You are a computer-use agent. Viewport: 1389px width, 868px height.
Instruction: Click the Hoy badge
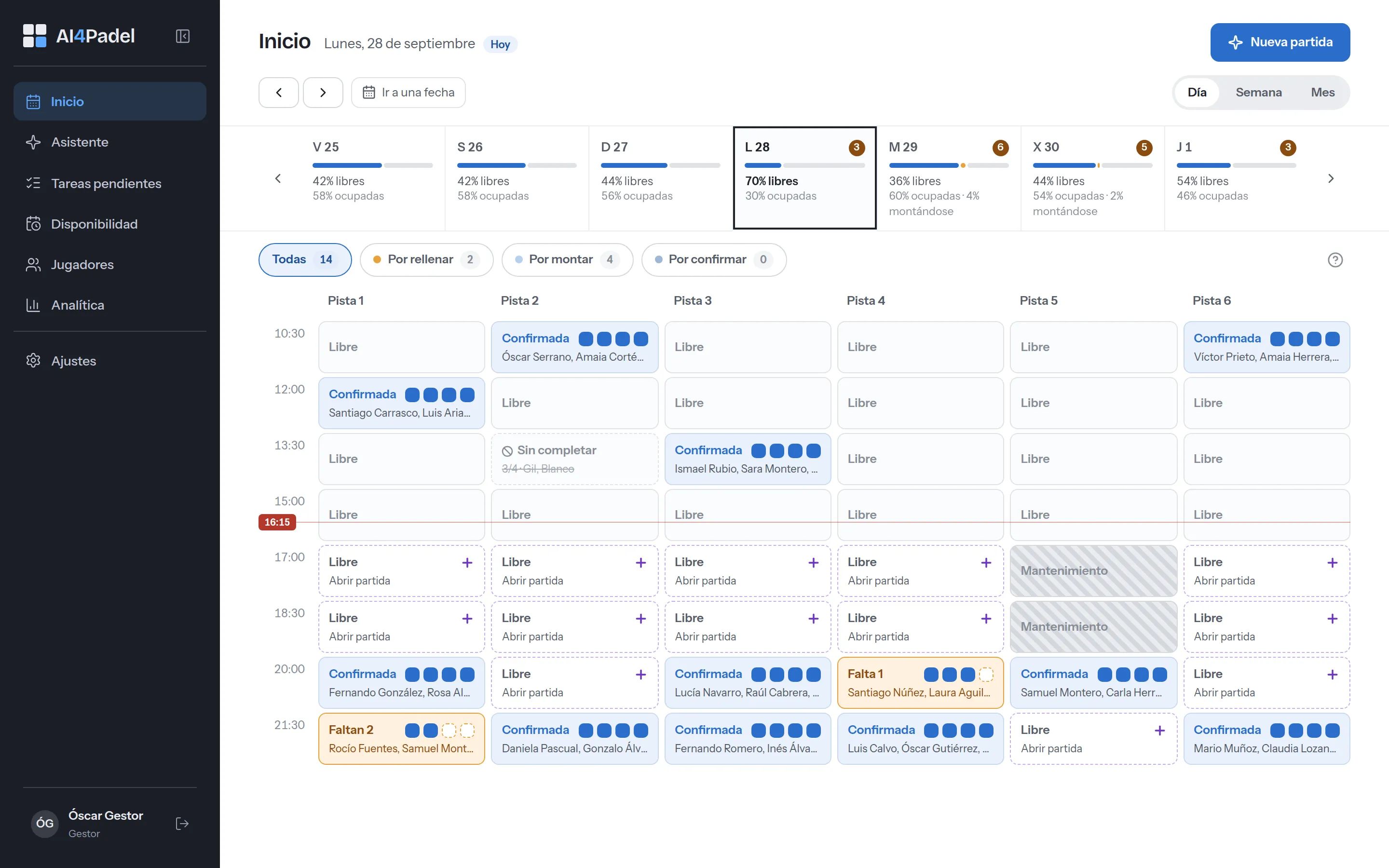coord(500,44)
